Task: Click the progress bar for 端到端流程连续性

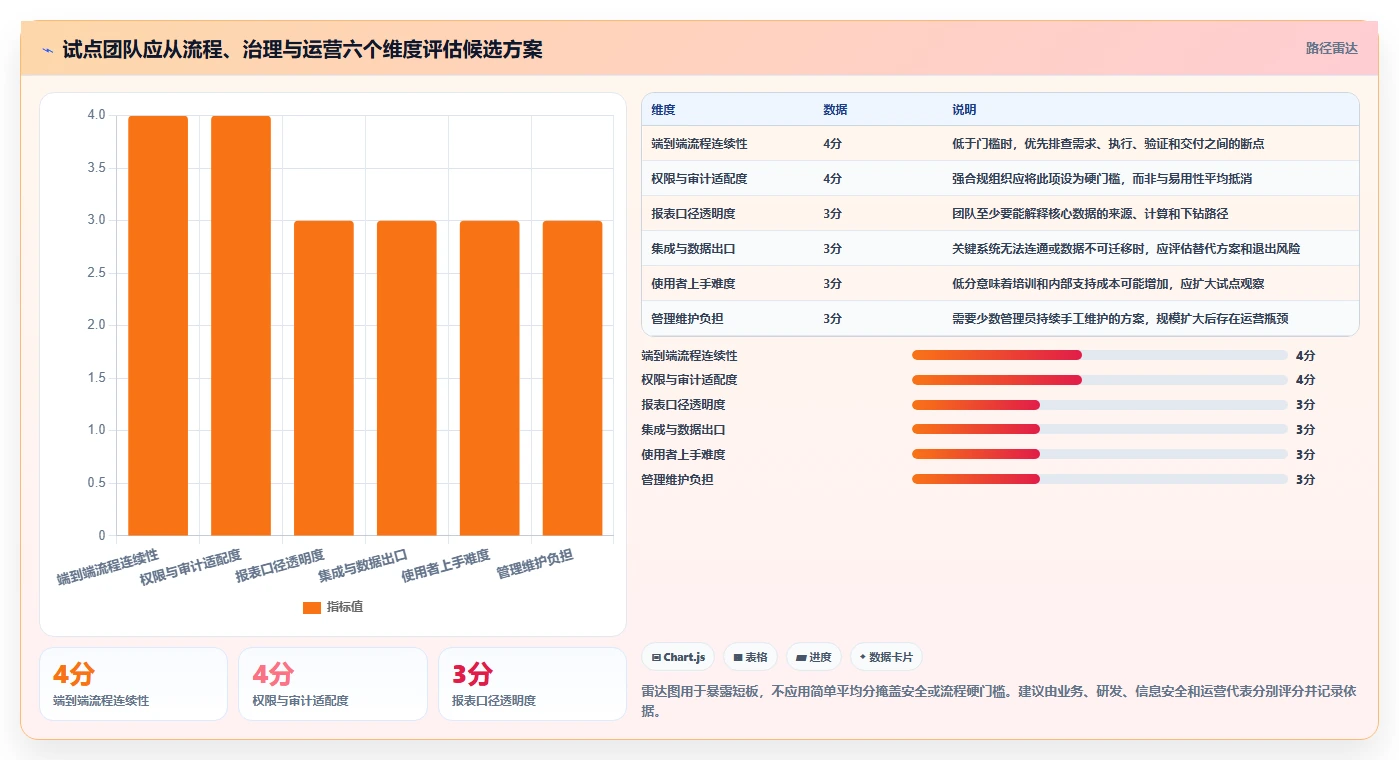Action: pos(1100,355)
